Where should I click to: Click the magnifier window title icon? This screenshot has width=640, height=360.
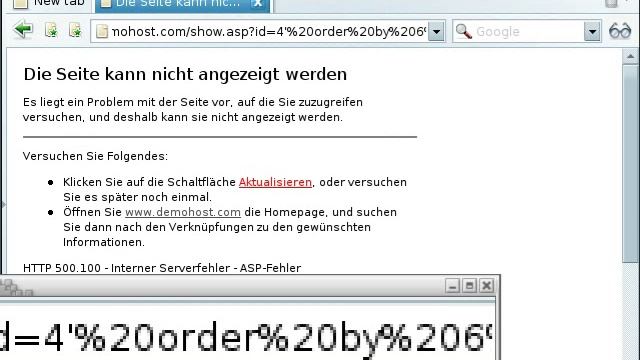[x=16, y=287]
